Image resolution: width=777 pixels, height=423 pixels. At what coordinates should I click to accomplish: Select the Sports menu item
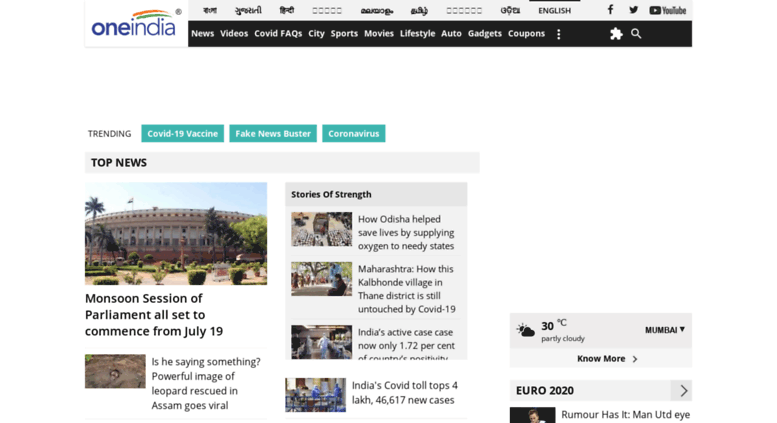pyautogui.click(x=344, y=33)
